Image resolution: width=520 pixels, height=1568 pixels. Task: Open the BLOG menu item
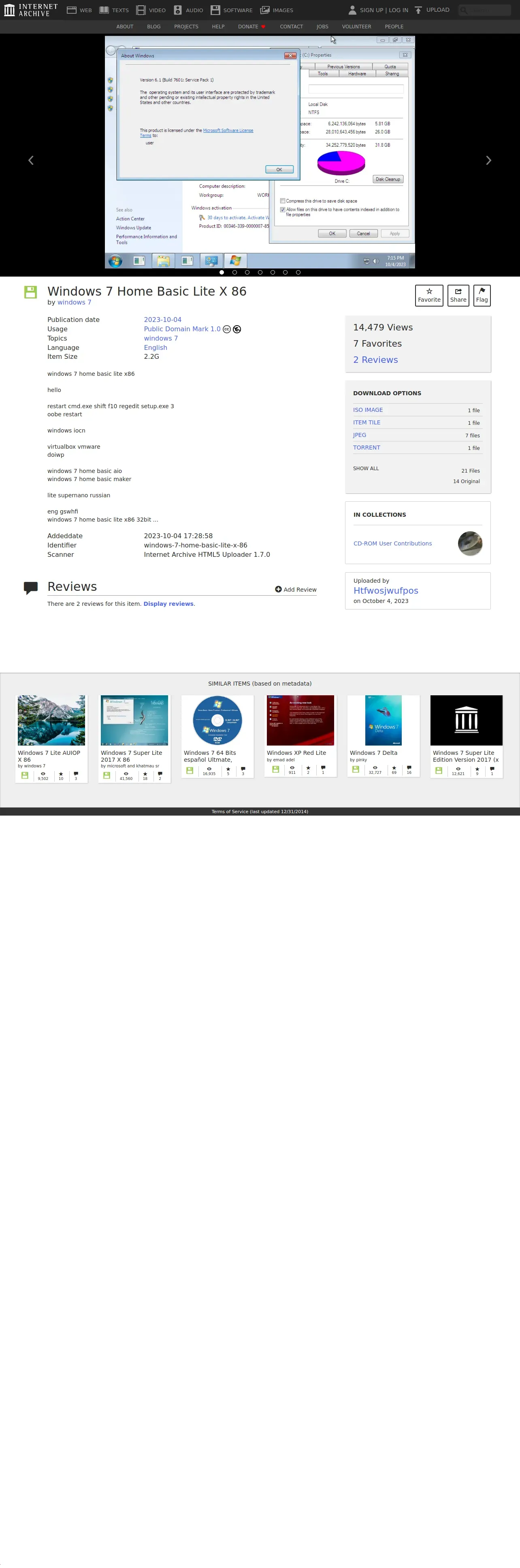(x=153, y=27)
